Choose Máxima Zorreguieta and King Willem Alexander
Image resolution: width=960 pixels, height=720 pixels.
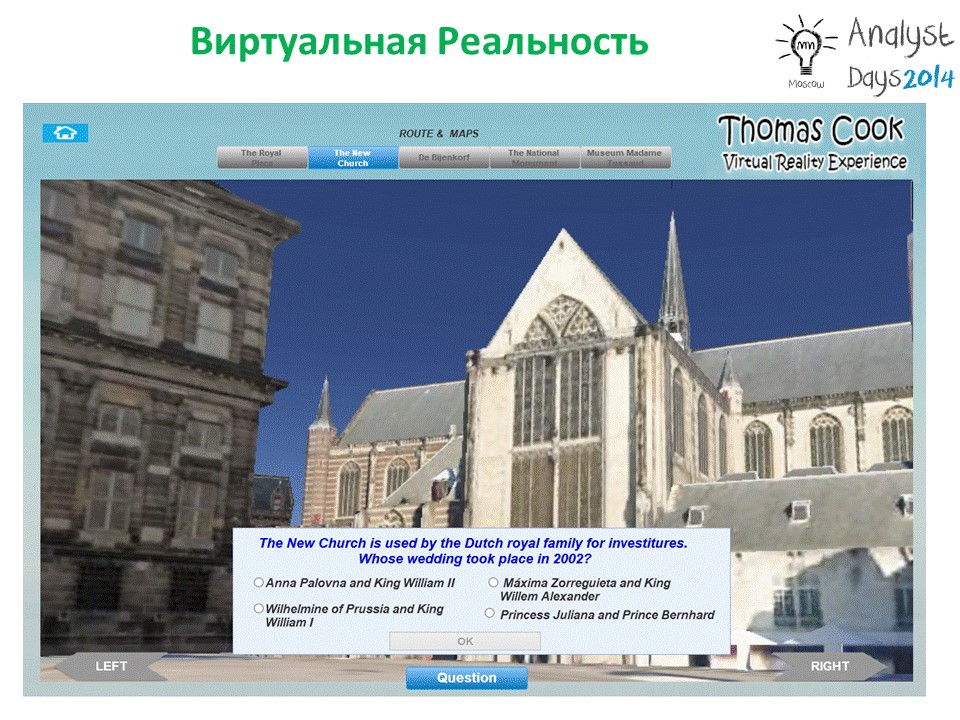(493, 583)
